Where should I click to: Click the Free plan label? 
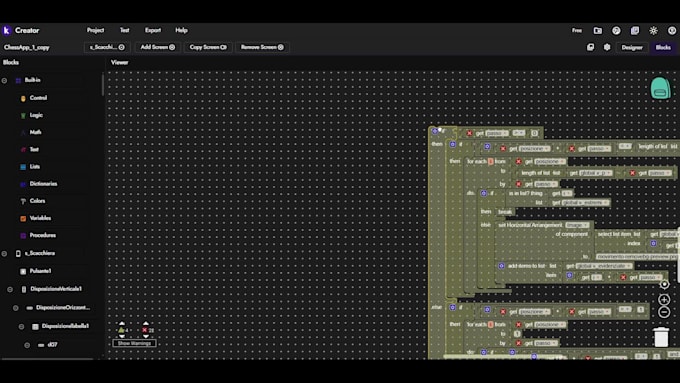577,30
